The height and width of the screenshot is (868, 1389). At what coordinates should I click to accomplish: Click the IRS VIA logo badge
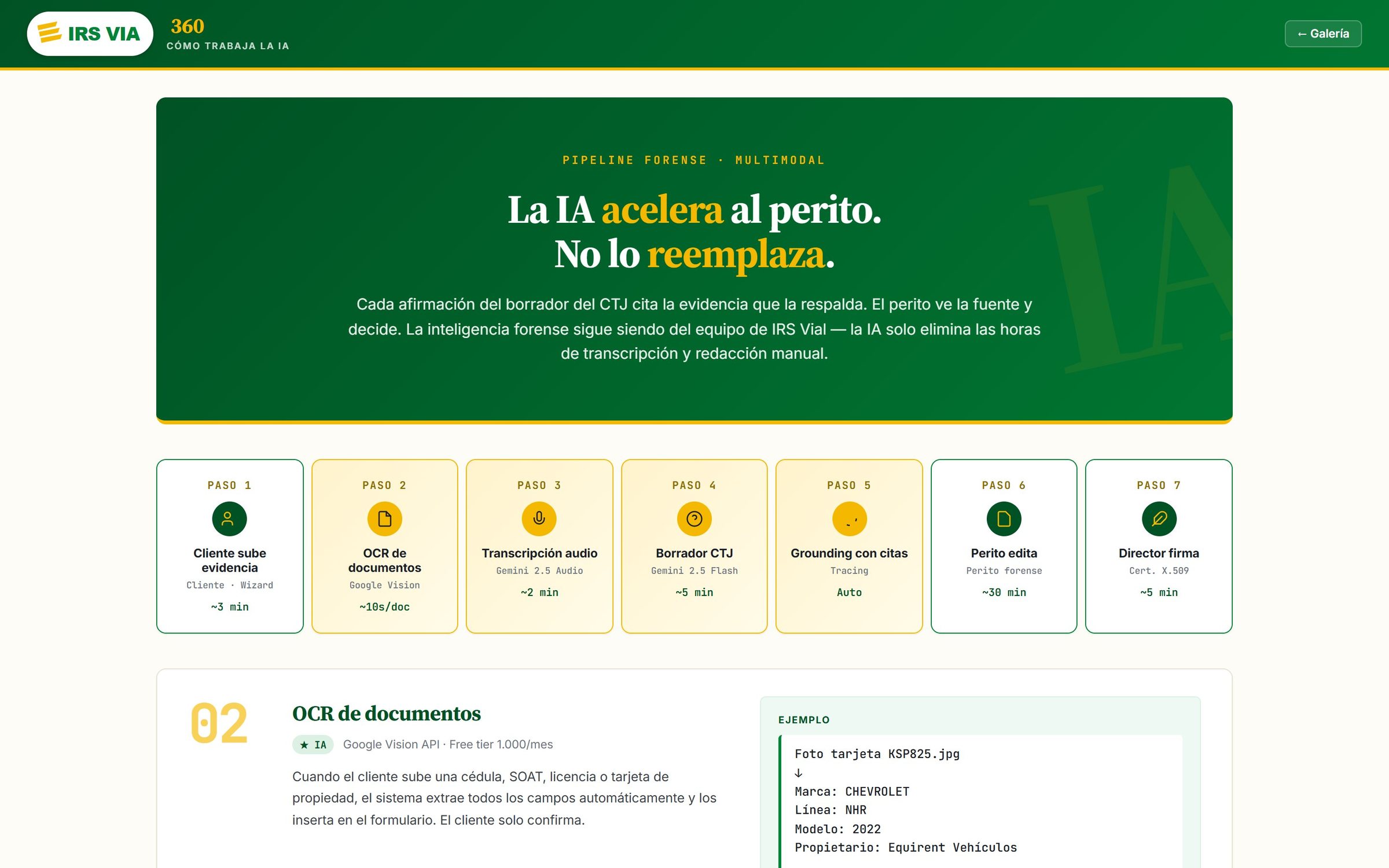point(90,34)
